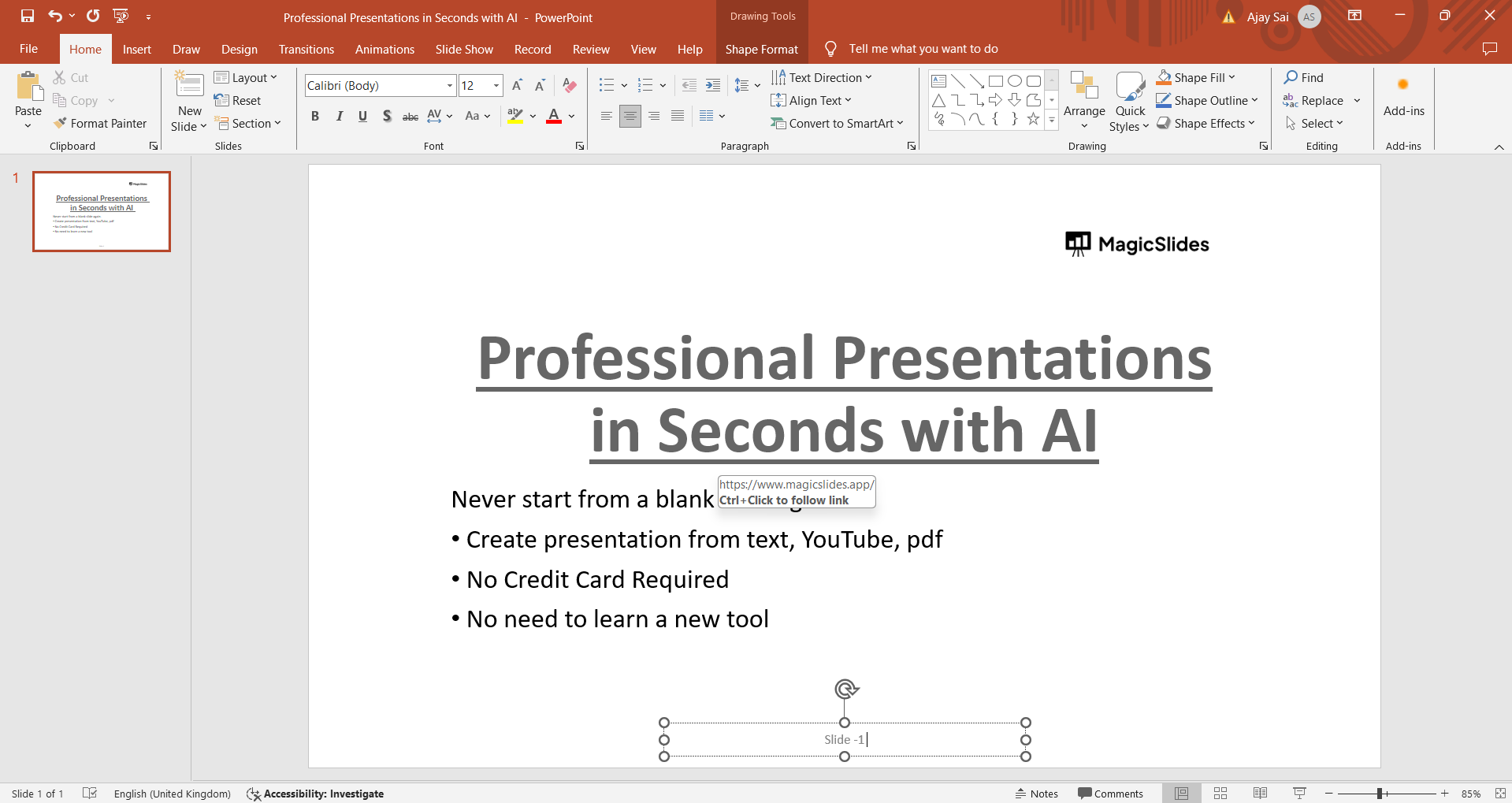Click the Increase Font Size icon

(x=517, y=85)
